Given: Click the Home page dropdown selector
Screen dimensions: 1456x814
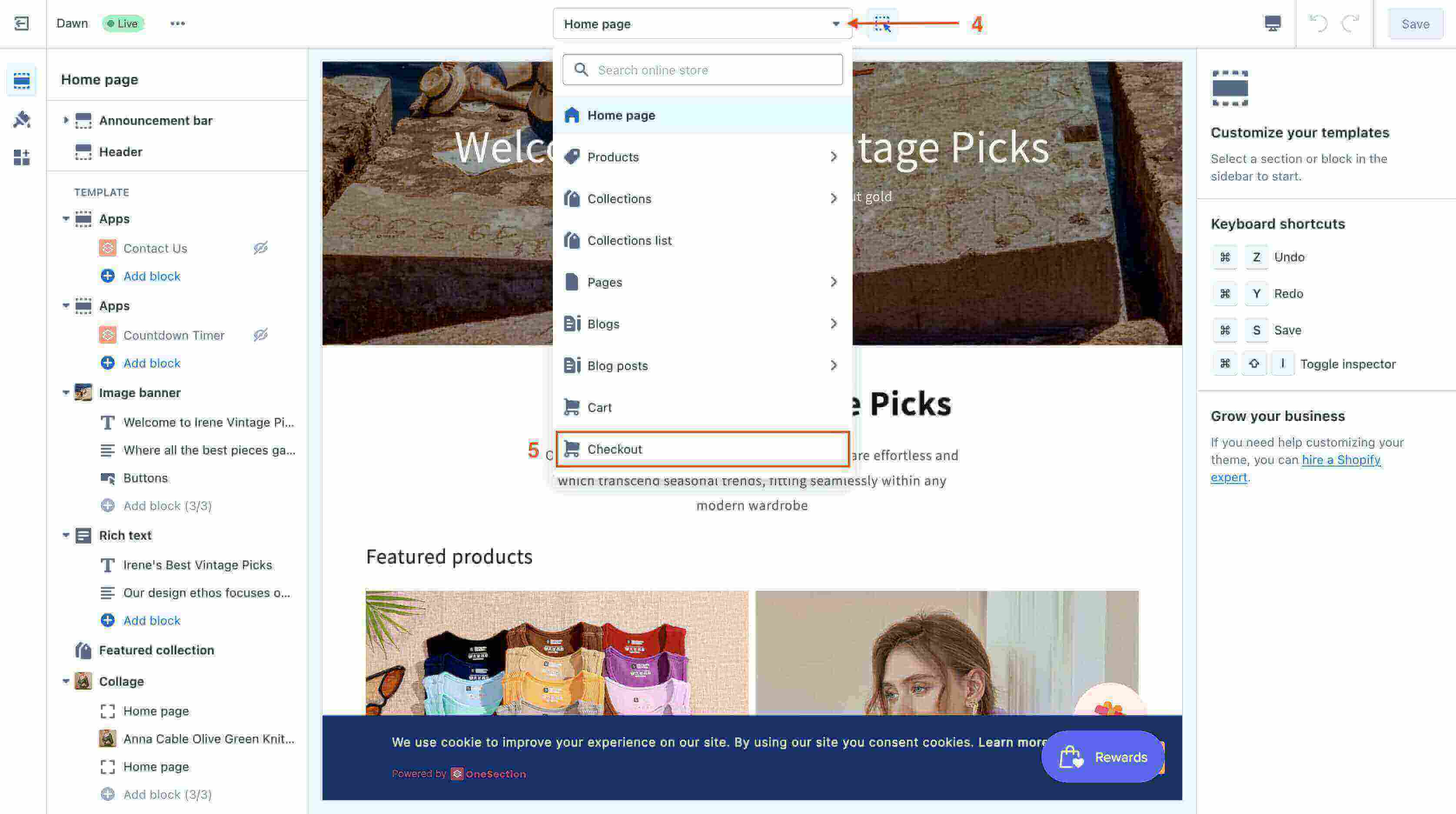Looking at the screenshot, I should point(700,24).
